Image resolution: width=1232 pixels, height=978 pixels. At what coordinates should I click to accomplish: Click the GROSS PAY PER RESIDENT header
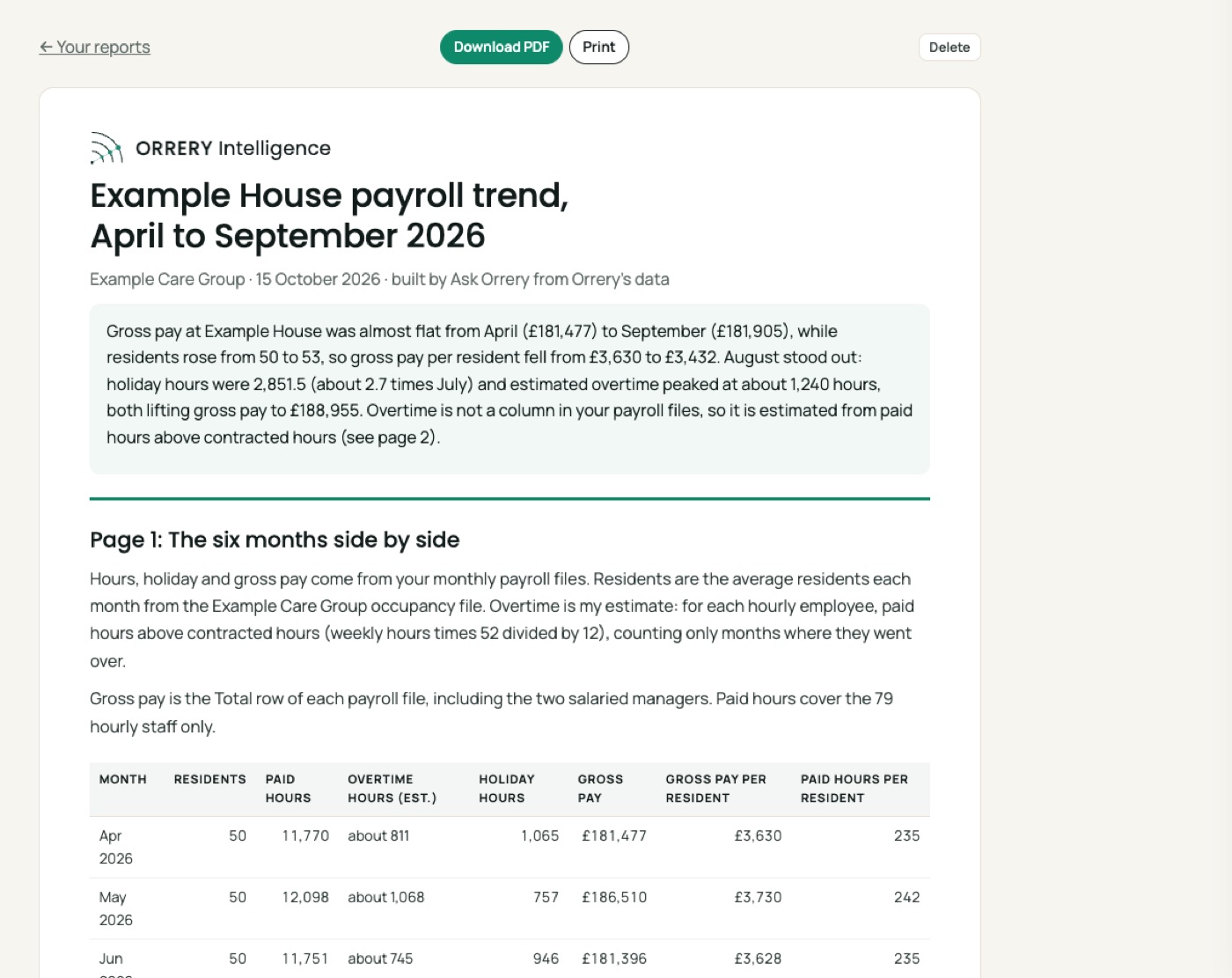tap(715, 789)
